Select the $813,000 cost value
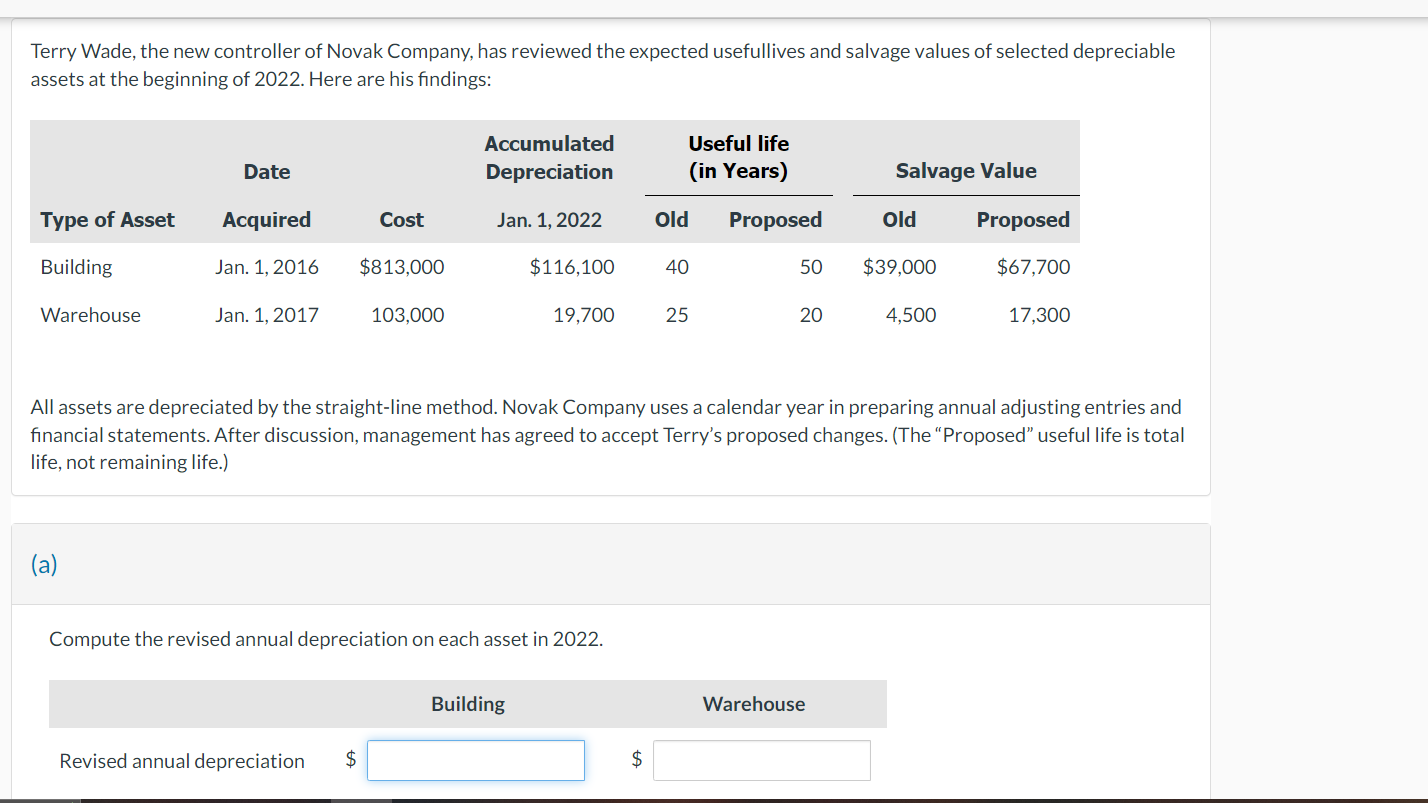This screenshot has width=1428, height=803. (x=400, y=267)
